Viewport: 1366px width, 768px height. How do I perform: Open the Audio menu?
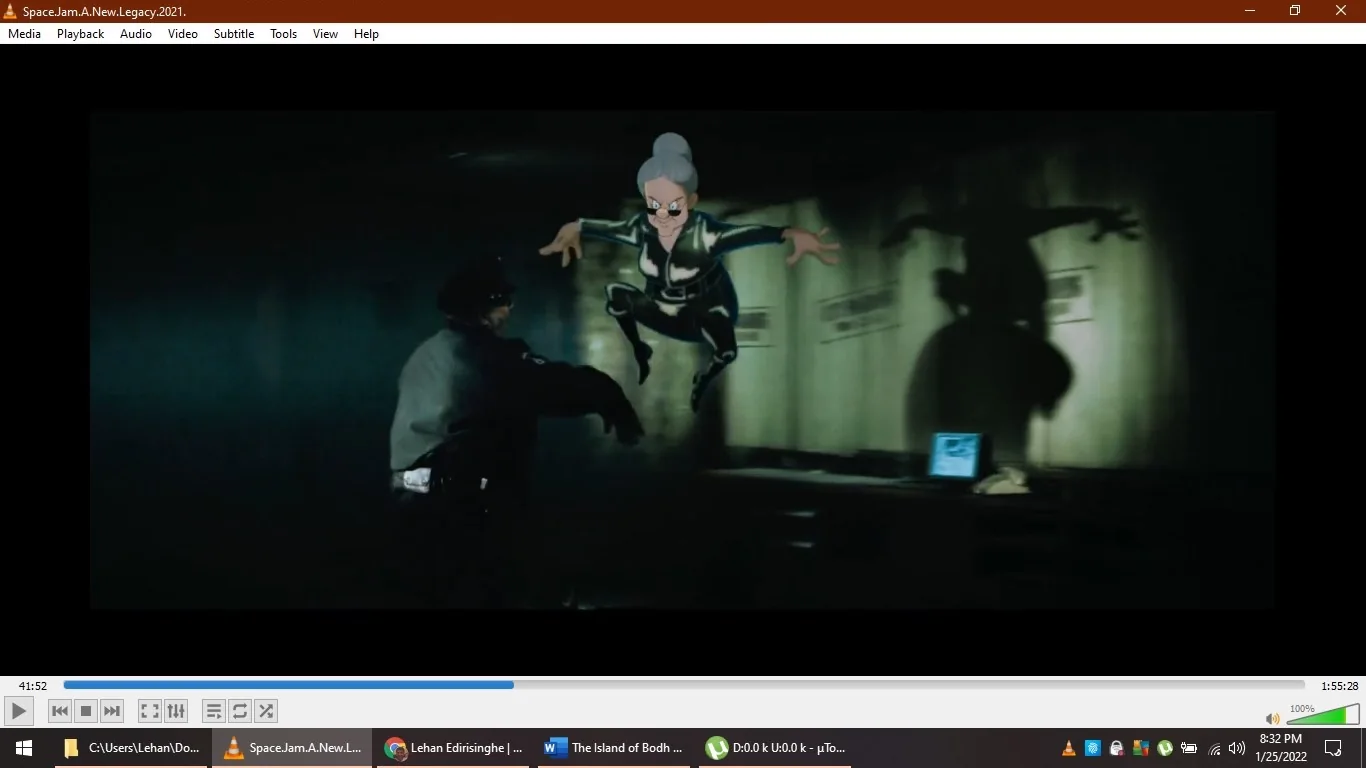136,34
